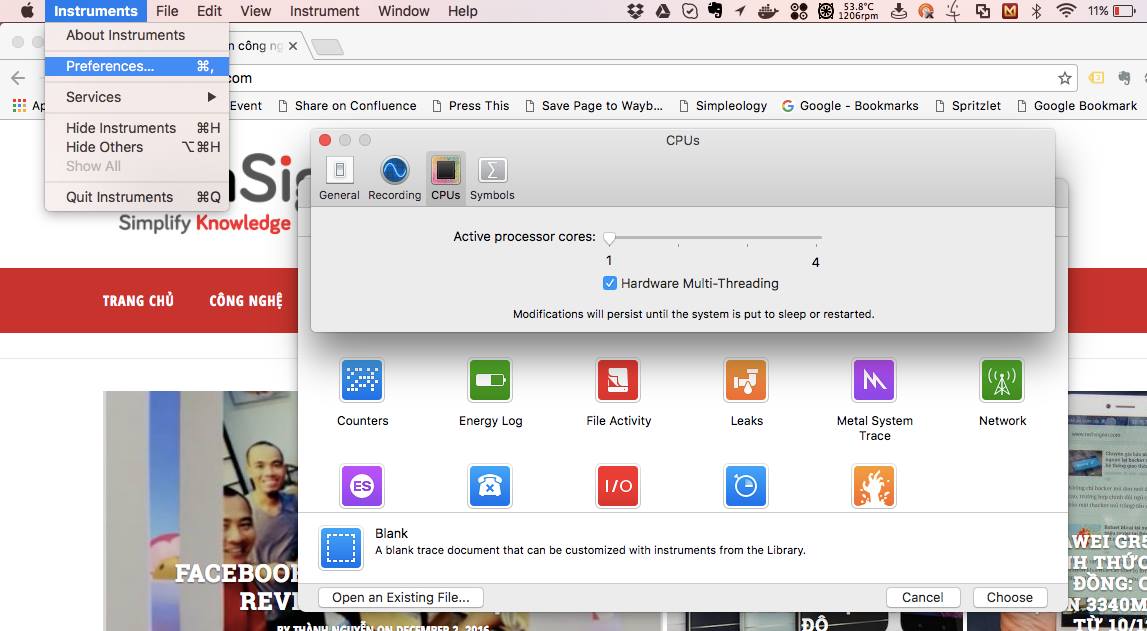Screen dimensions: 1147x631
Task: Select the purple ES template icon
Action: coord(362,486)
